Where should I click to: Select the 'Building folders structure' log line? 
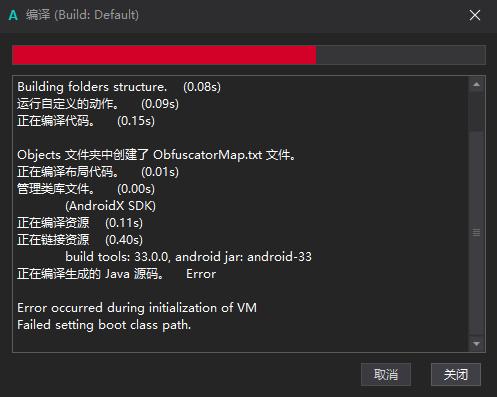click(119, 87)
